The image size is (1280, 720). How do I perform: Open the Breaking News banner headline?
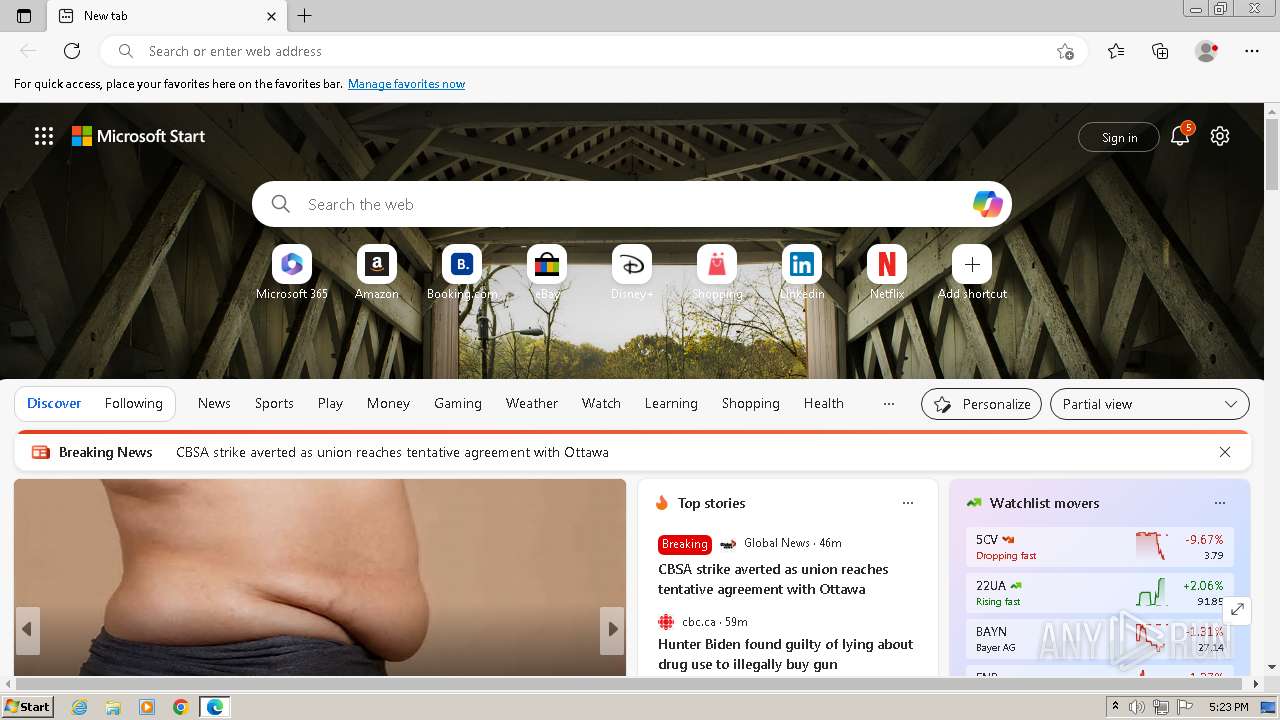[392, 452]
